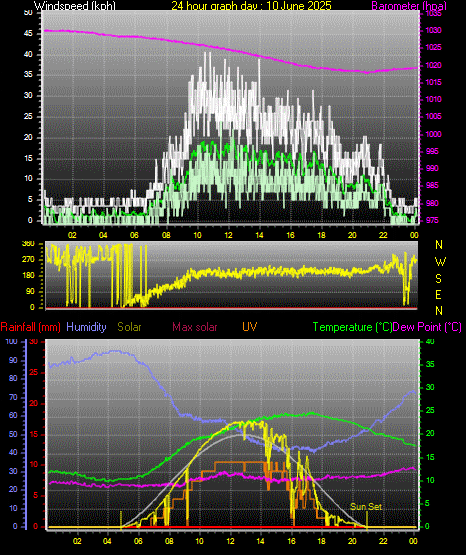
Task: Click the Dew Point (°C) legend label
Action: [427, 327]
